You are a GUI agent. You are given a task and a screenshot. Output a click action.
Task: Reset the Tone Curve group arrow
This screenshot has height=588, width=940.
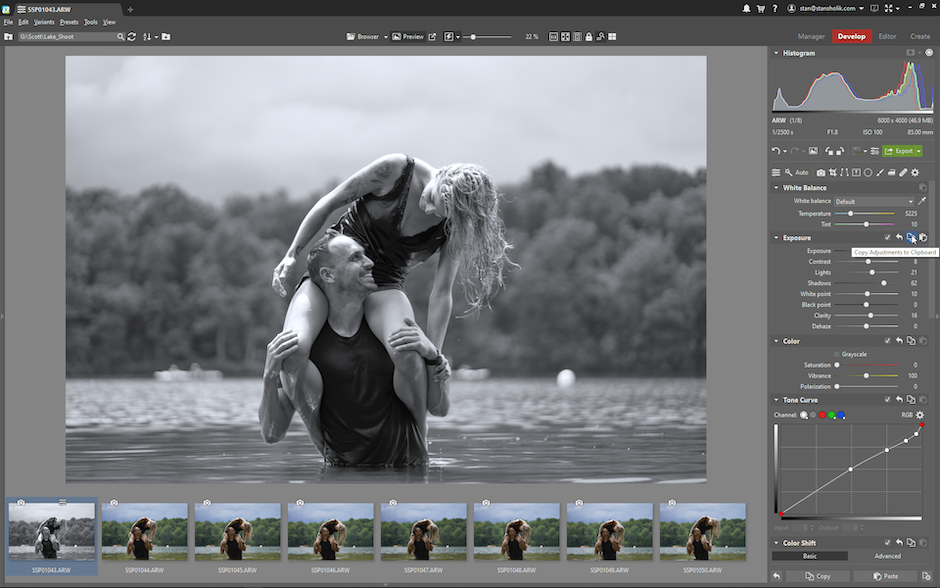click(x=899, y=399)
